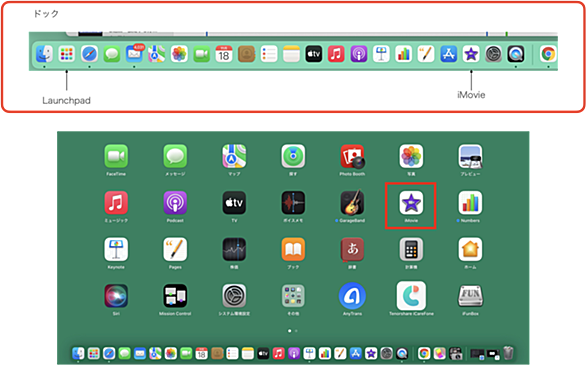This screenshot has height=392, width=586.
Task: Open システム環境設定 in the Launchpad grid
Action: coord(234,296)
